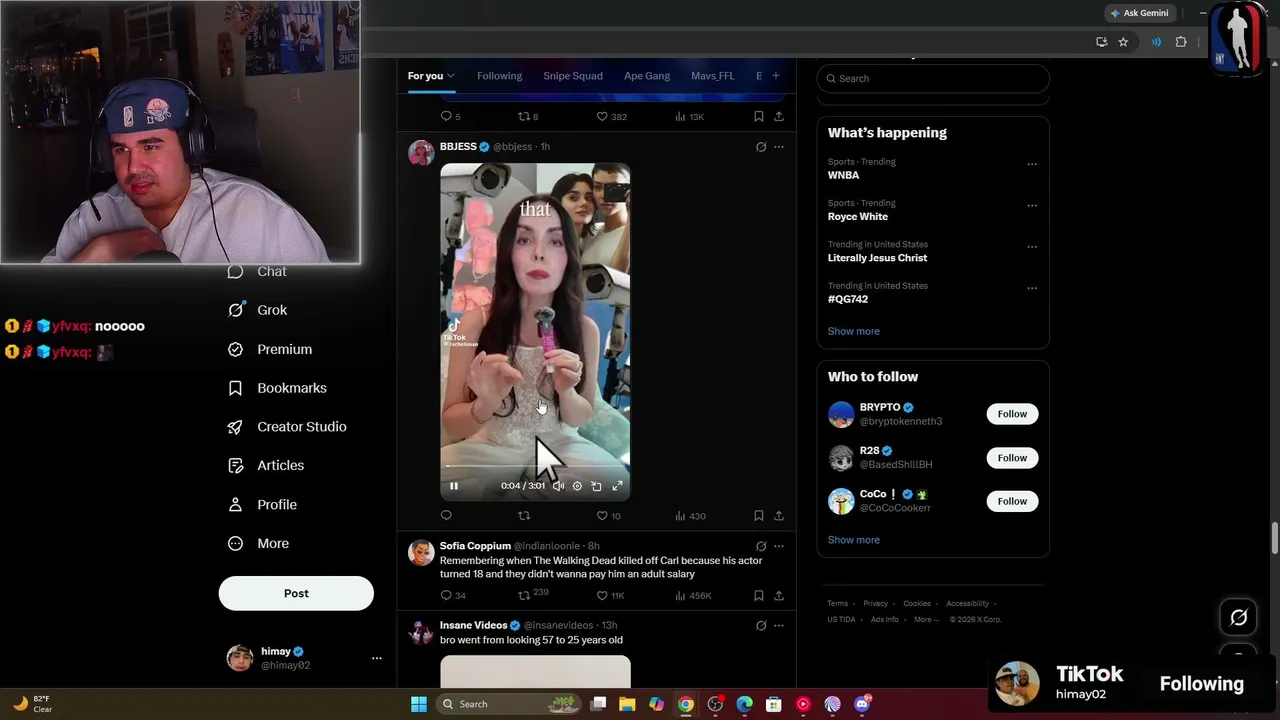Open options for Literally Jesus Christ trend

click(1032, 247)
